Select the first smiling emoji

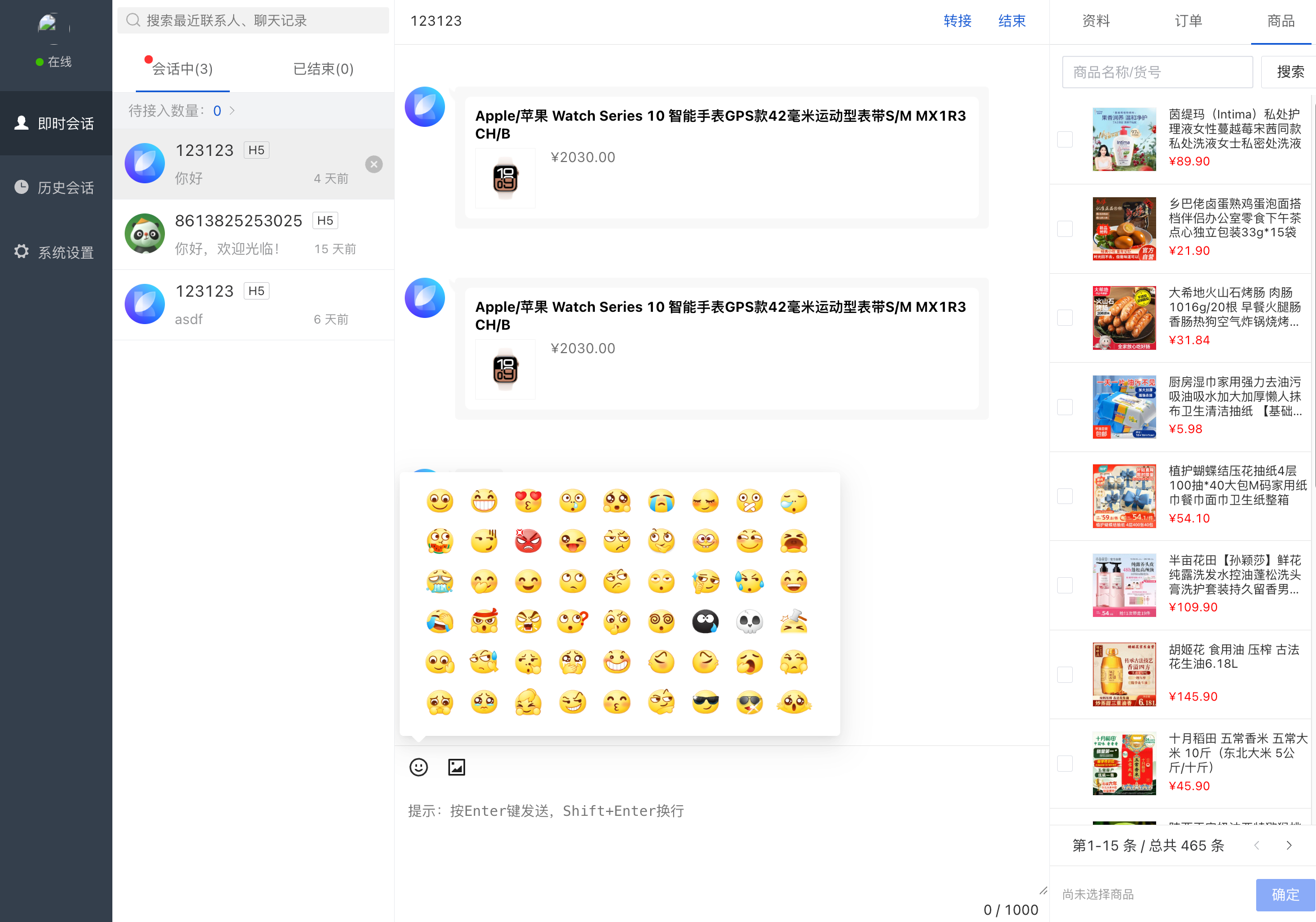click(x=439, y=501)
